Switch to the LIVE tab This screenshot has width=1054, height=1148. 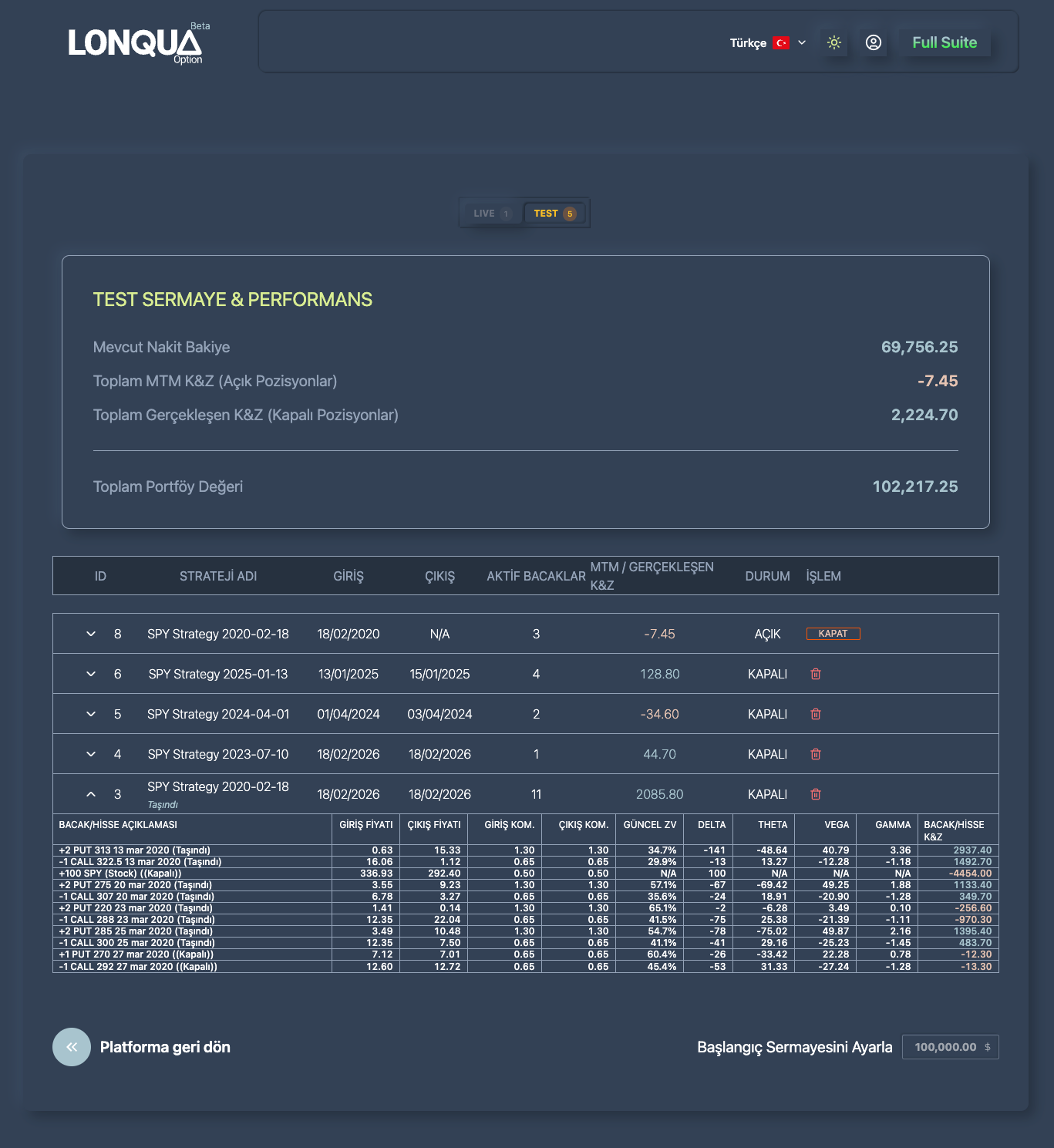click(x=491, y=214)
